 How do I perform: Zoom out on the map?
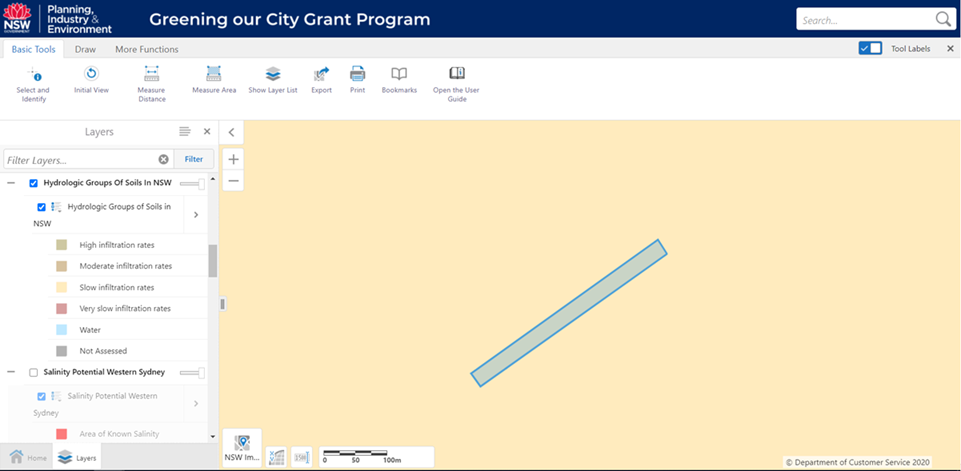click(x=233, y=181)
